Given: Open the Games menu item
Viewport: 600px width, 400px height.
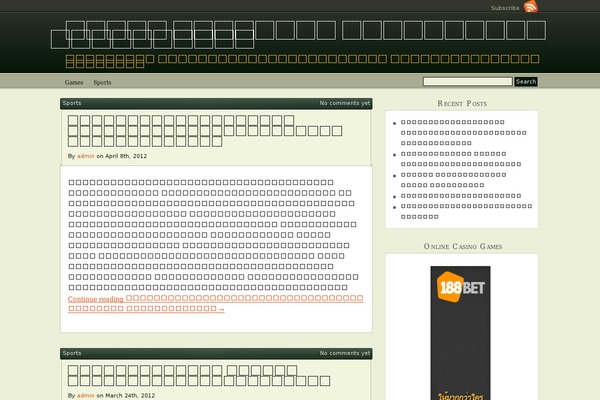Looking at the screenshot, I should tap(74, 82).
